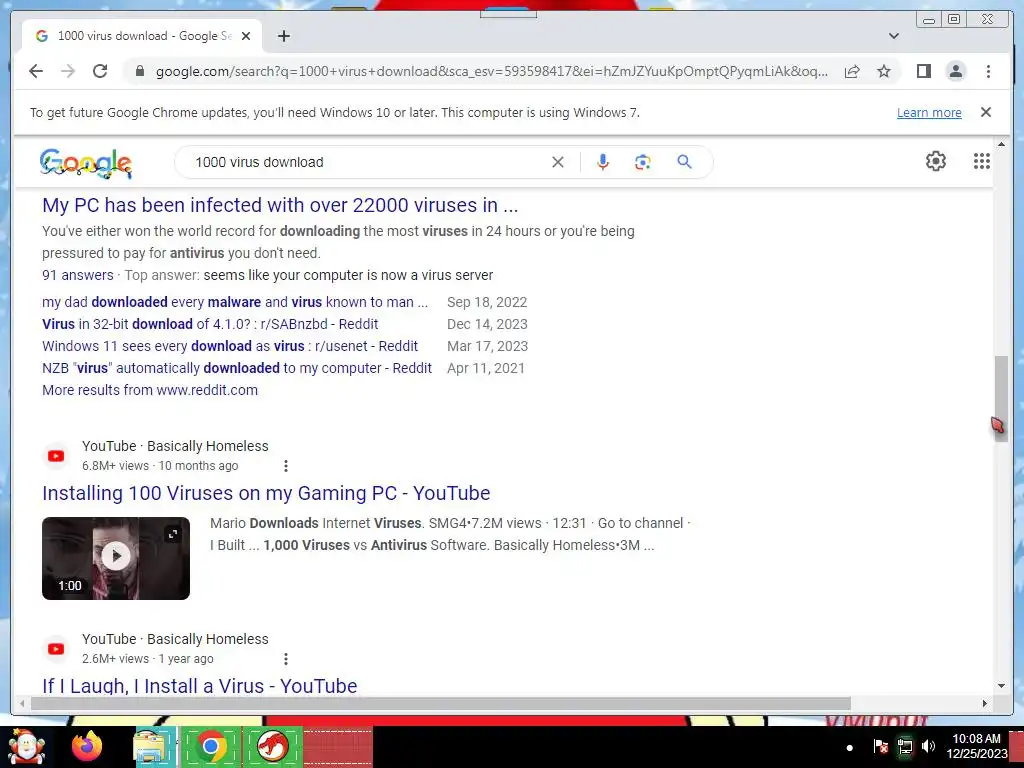Image resolution: width=1024 pixels, height=768 pixels.
Task: Share this page icon in address bar
Action: pyautogui.click(x=852, y=71)
